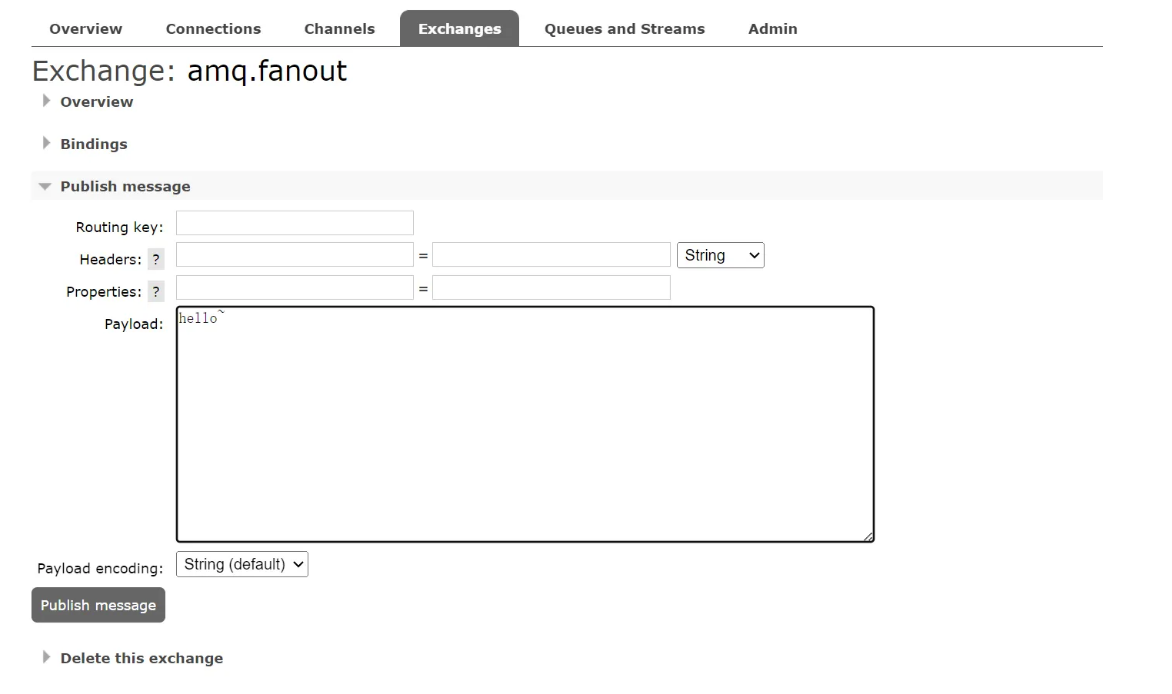
Task: Click inside the Payload text area
Action: (525, 425)
